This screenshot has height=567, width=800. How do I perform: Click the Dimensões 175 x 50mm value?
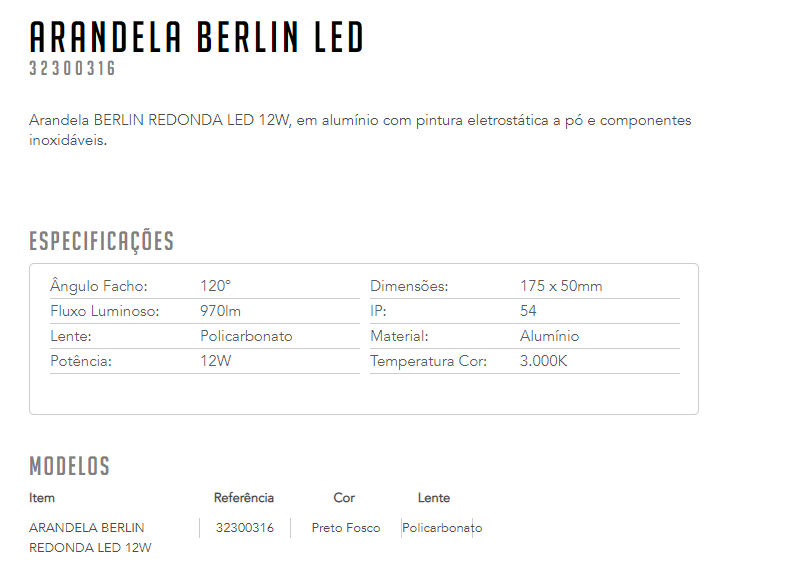pyautogui.click(x=561, y=286)
